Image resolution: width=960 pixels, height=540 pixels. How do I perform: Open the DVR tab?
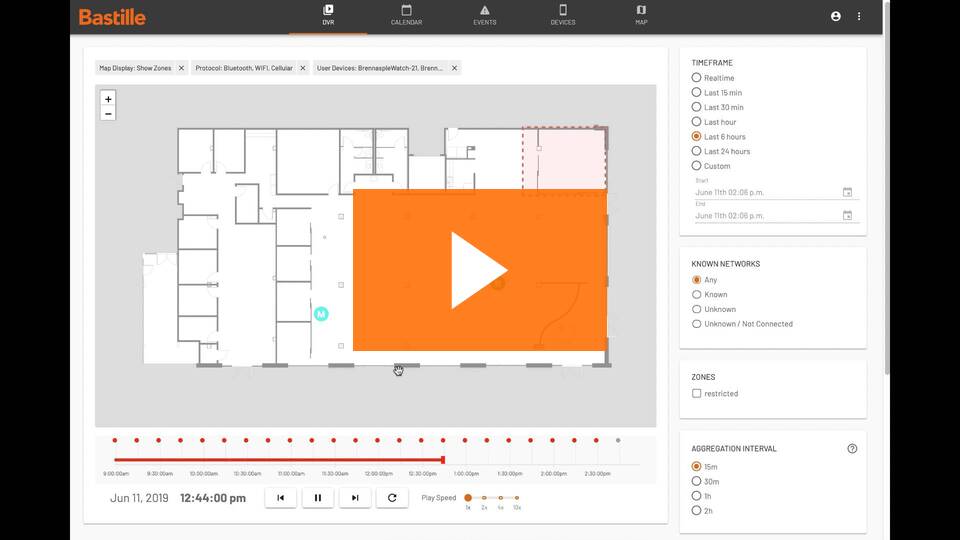[x=328, y=15]
